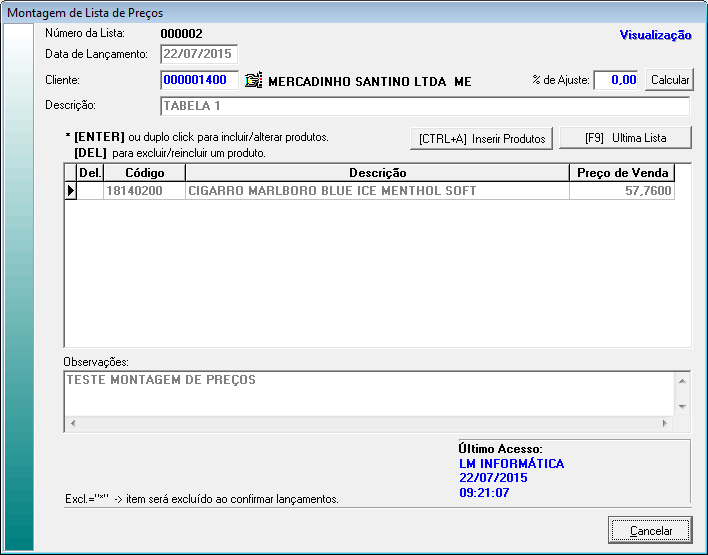The height and width of the screenshot is (555, 708).
Task: Click the Descrição field containing TABELA 1
Action: point(424,106)
